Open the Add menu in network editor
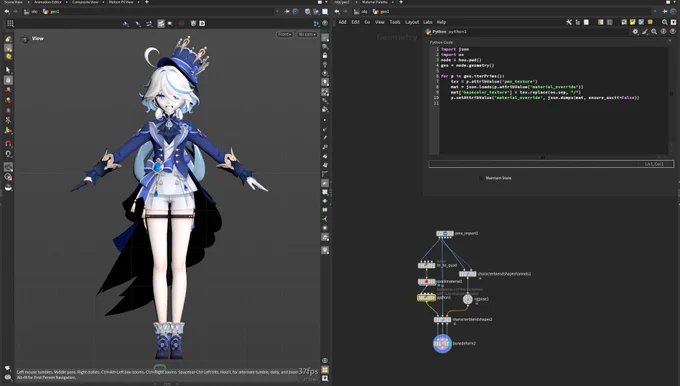 [343, 22]
